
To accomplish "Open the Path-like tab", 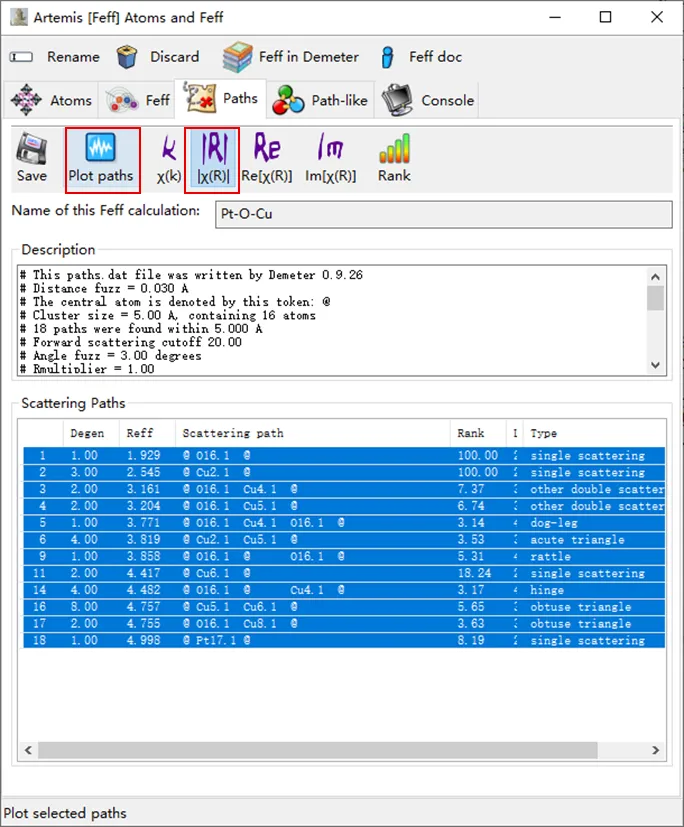I will click(320, 100).
